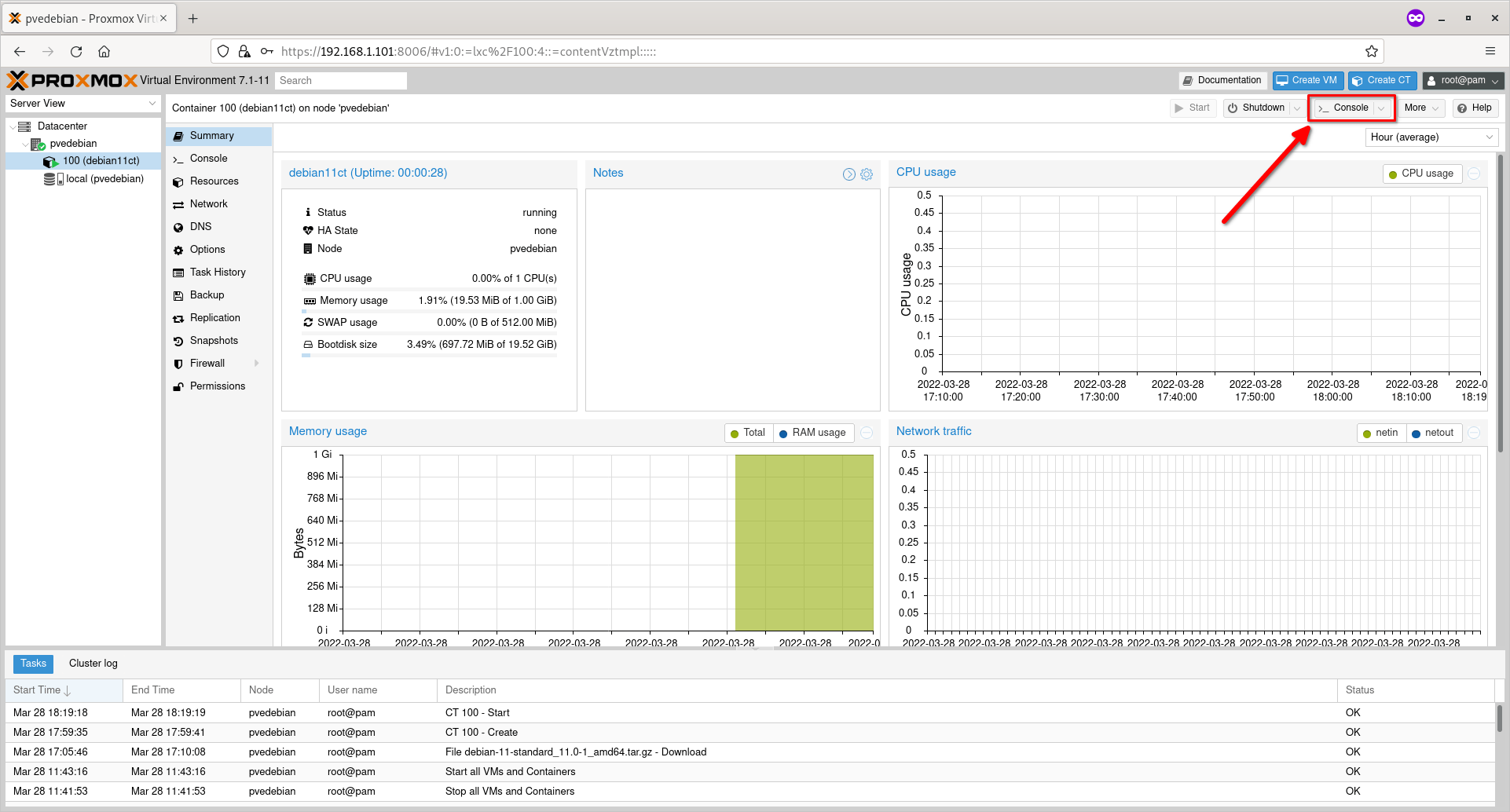Click the Bootdisk size usage bar
Screen dimensions: 1510x812
point(430,356)
